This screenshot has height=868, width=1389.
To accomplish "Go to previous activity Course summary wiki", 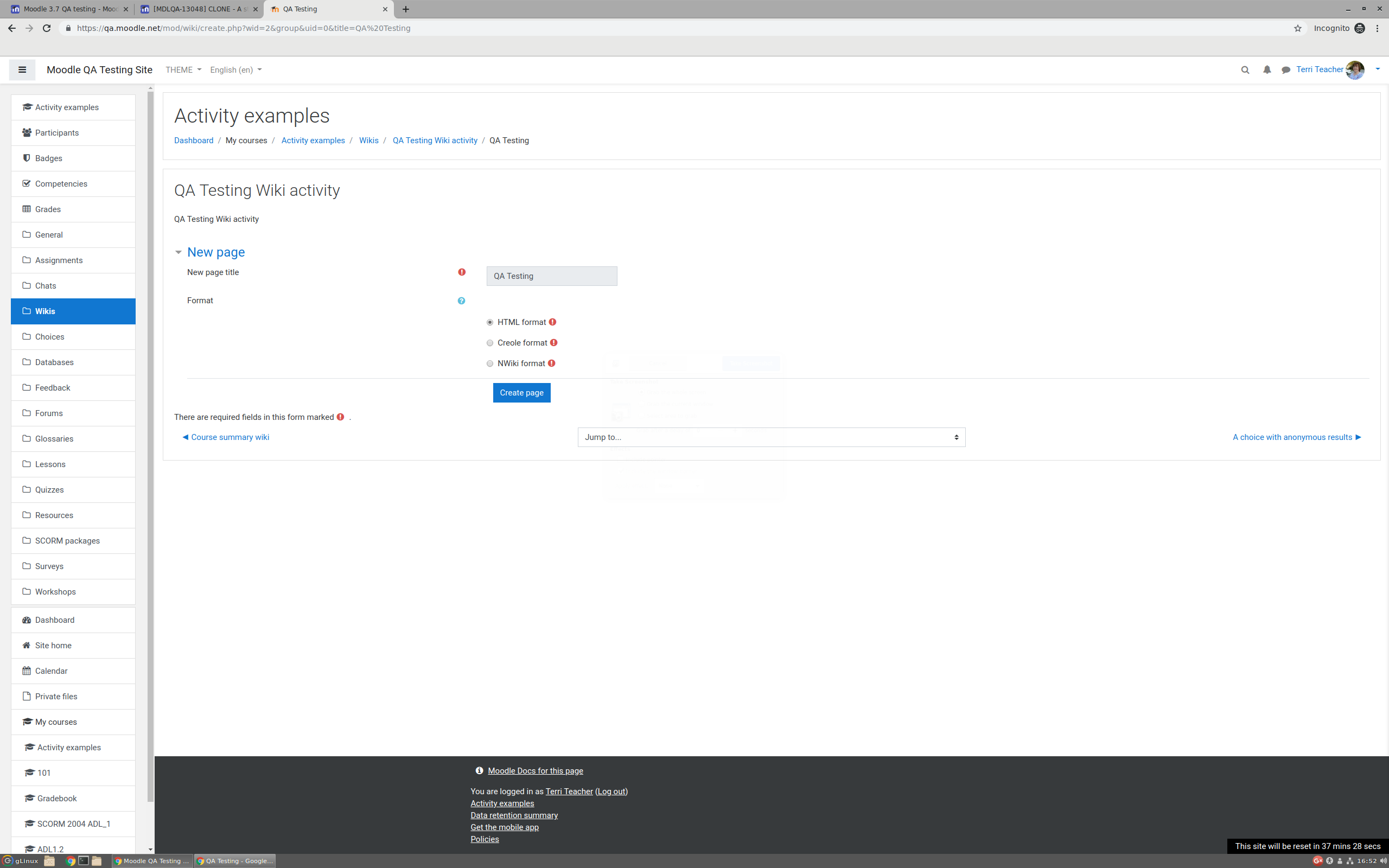I will (226, 437).
